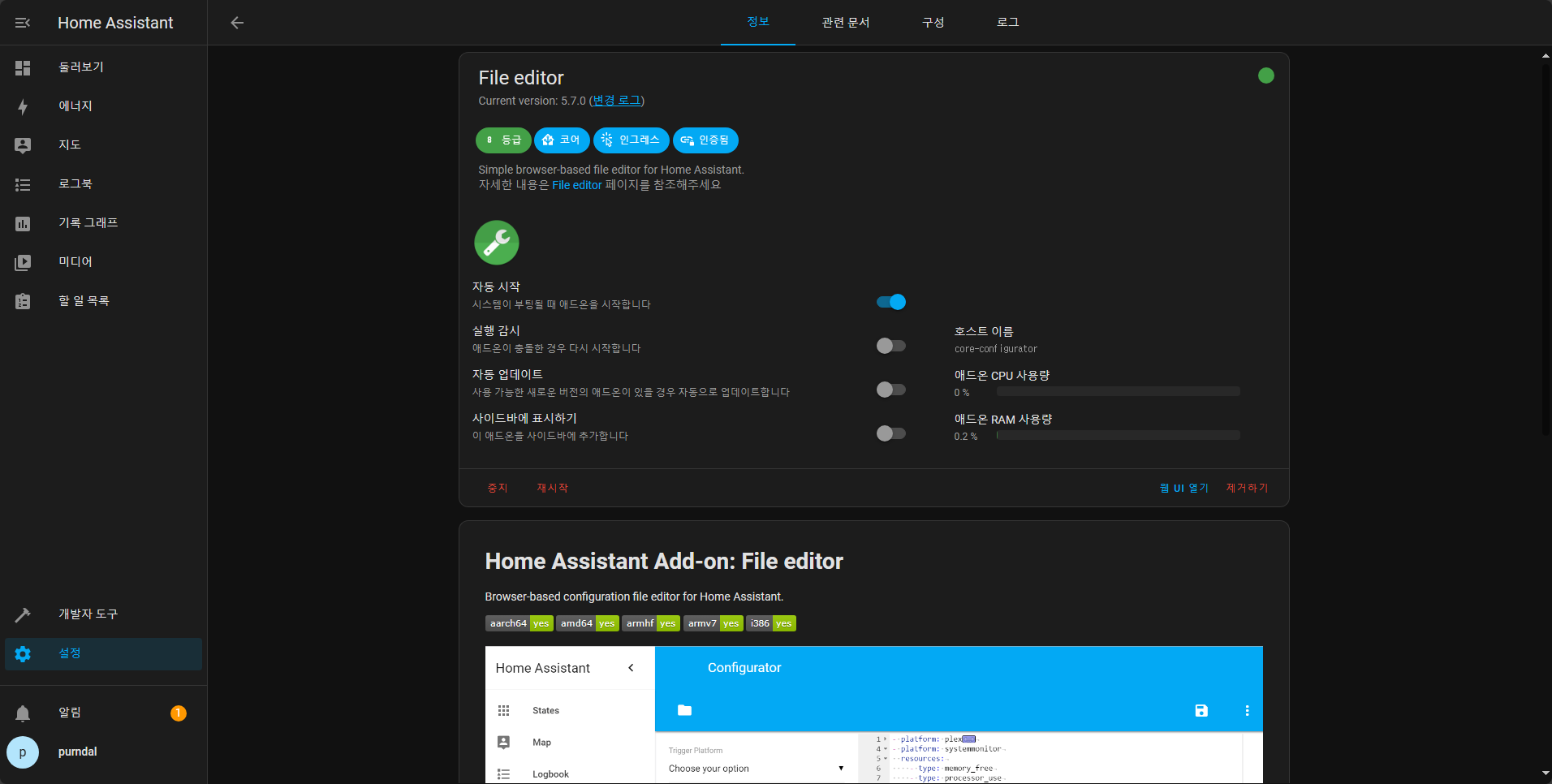Image resolution: width=1552 pixels, height=784 pixels.
Task: Open 지도 map icon in sidebar
Action: pyautogui.click(x=23, y=145)
